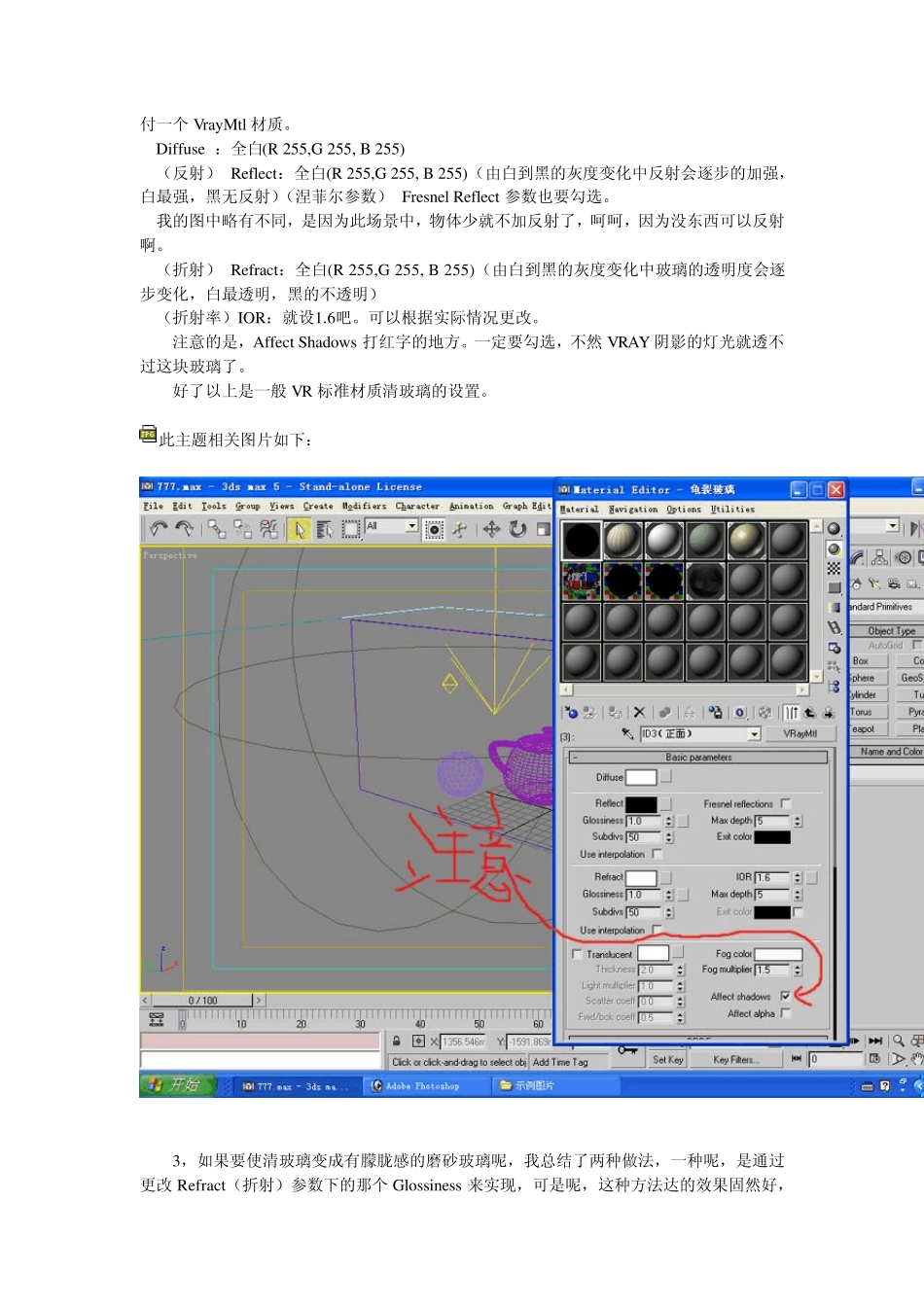Click the Pick Material from Object eyedropper

pyautogui.click(x=627, y=734)
